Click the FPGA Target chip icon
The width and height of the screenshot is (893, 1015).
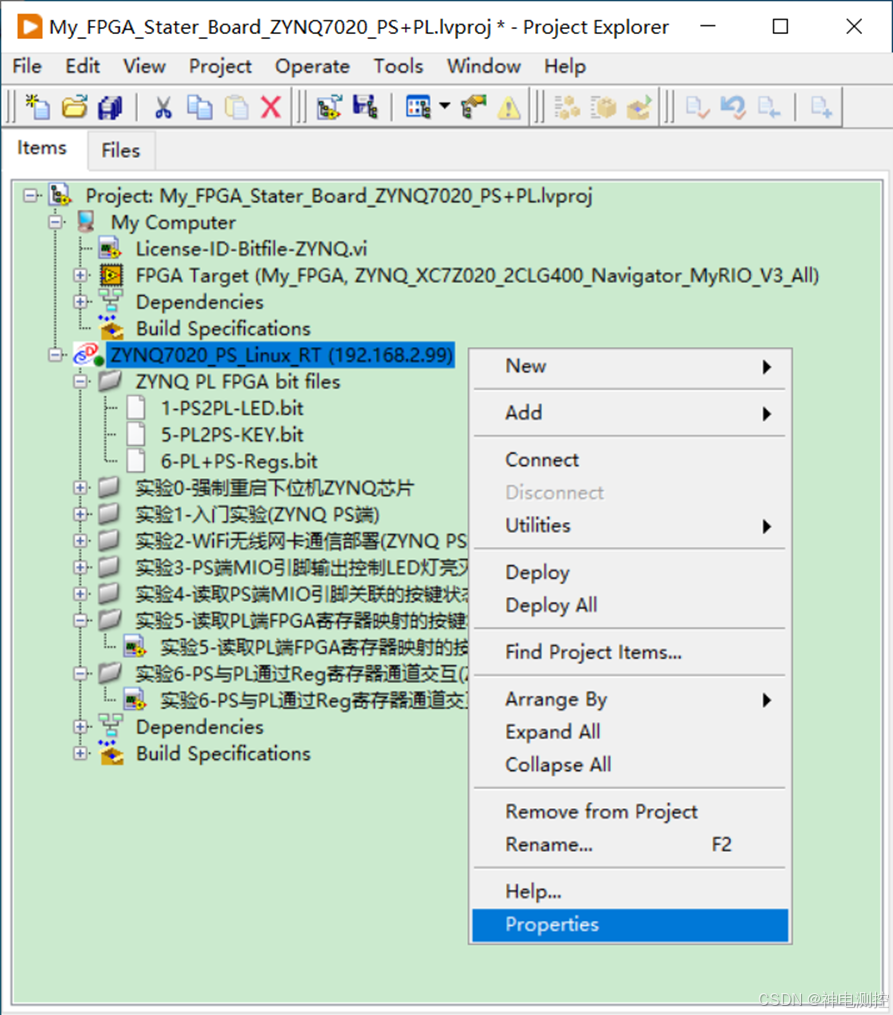(x=111, y=275)
